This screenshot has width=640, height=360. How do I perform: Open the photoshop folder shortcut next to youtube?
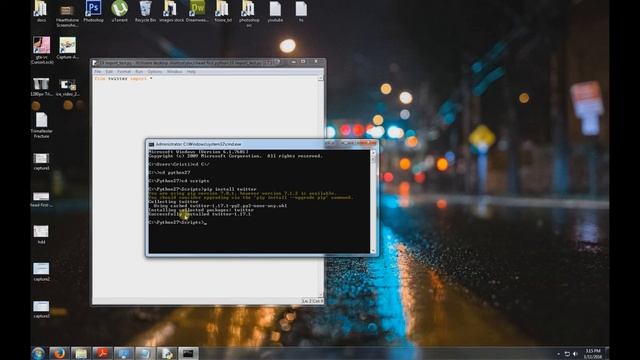pos(249,13)
